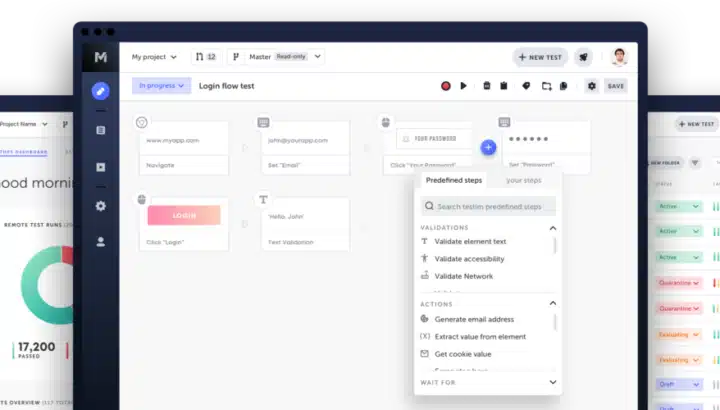Click mouse icon on Click "Login" step

142,199
